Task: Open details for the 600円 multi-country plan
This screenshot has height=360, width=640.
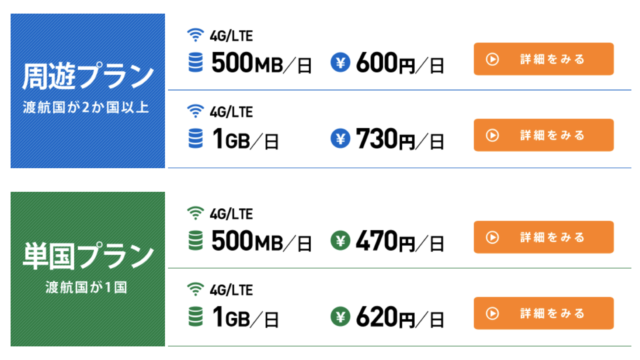Action: [x=543, y=59]
